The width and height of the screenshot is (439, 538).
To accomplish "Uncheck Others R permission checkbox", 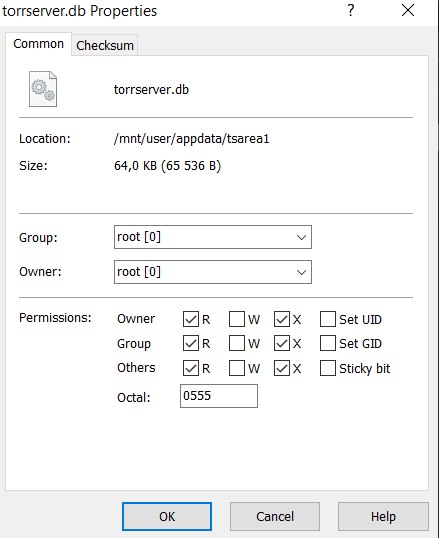I will (x=191, y=369).
